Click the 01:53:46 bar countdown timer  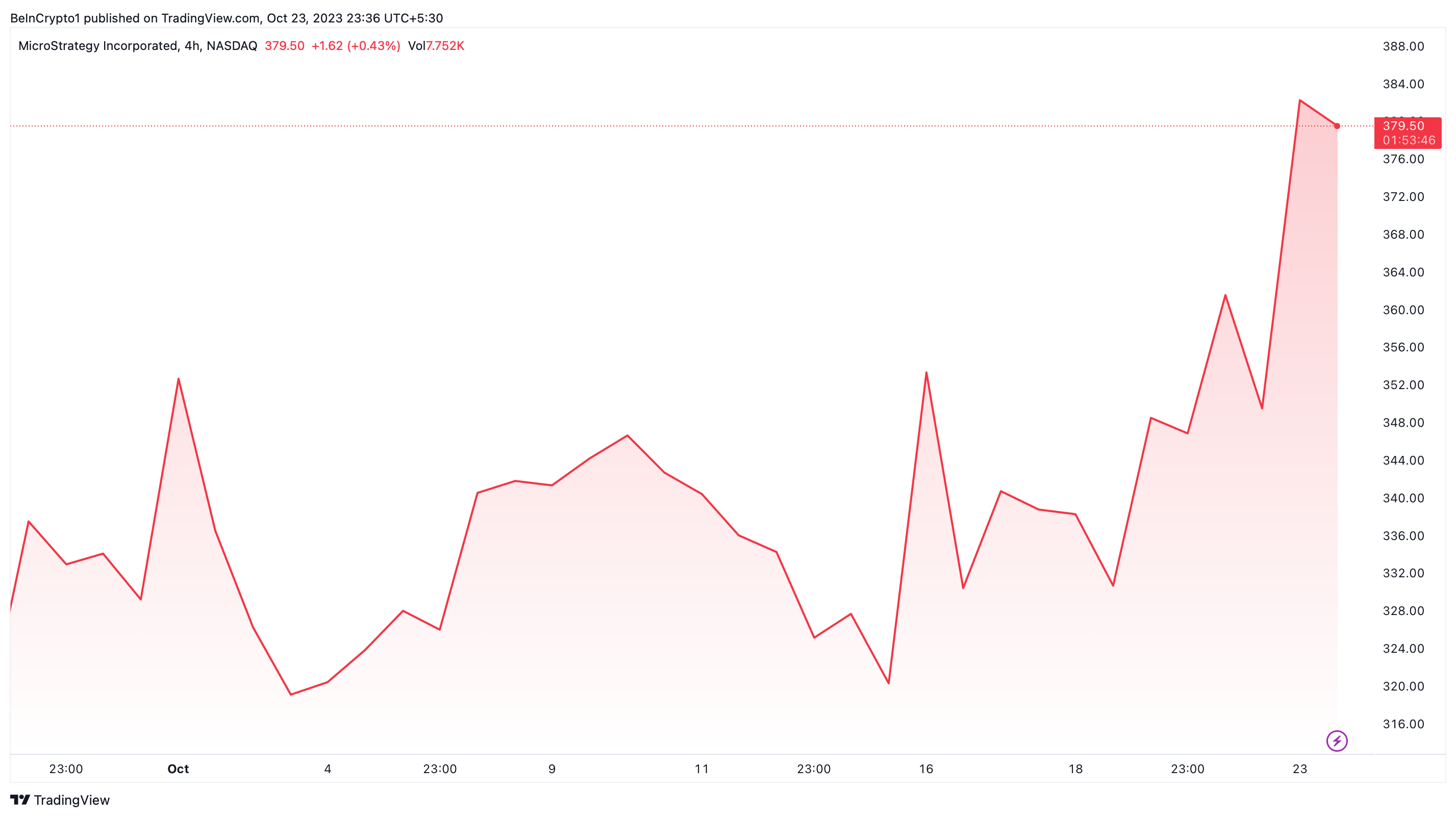tap(1409, 140)
